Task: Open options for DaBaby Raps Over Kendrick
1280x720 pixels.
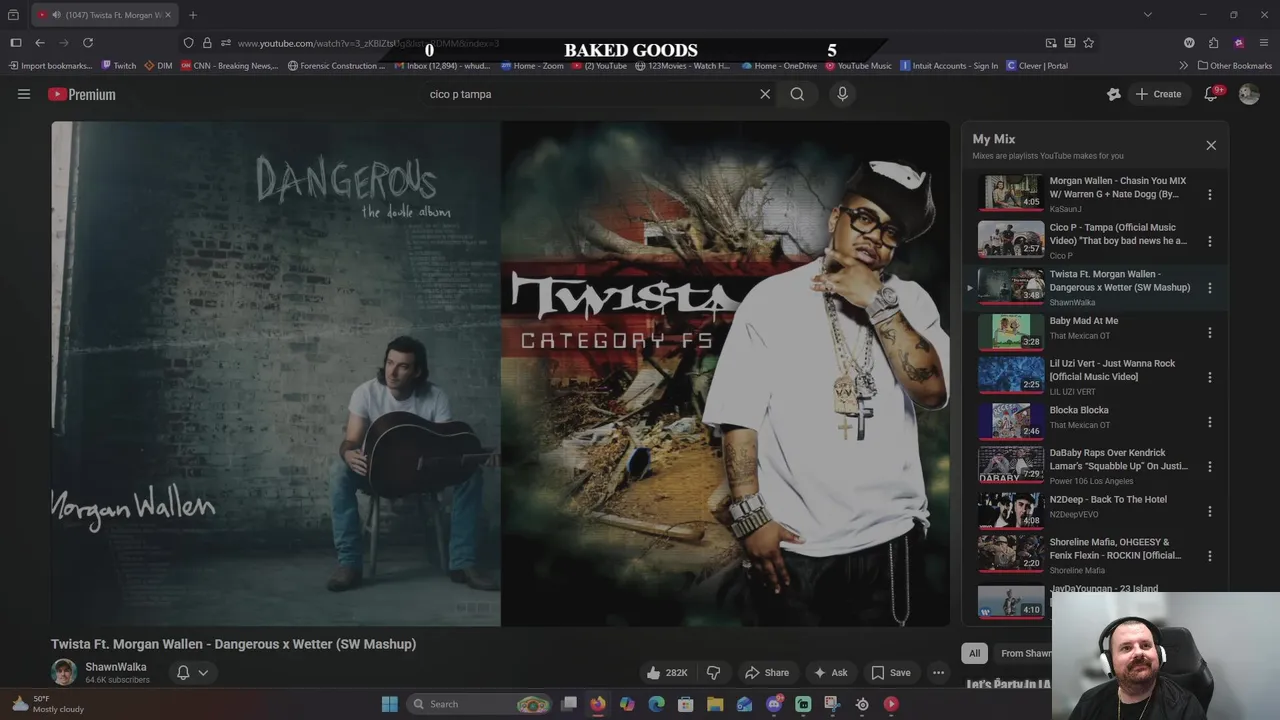Action: click(x=1209, y=466)
